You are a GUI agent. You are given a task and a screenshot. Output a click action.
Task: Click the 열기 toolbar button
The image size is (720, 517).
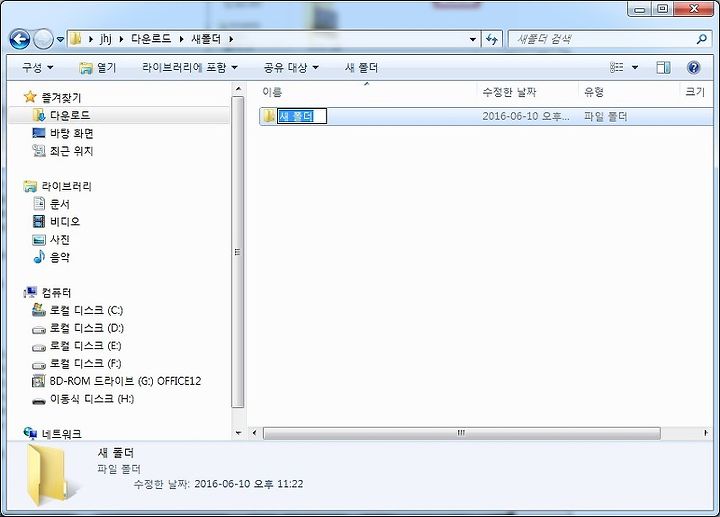tap(98, 67)
